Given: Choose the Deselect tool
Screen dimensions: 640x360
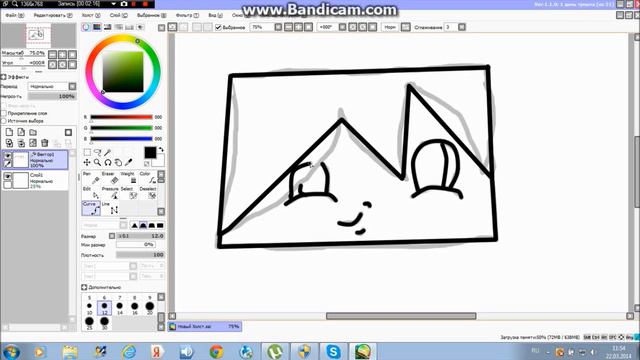Looking at the screenshot, I should [147, 193].
